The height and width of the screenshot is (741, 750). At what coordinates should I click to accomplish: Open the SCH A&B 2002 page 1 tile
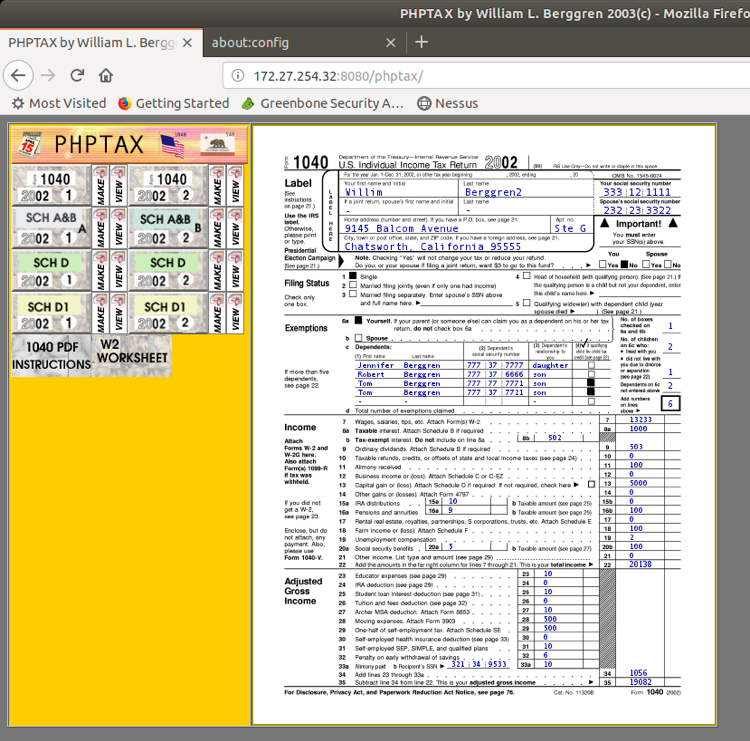[x=51, y=228]
